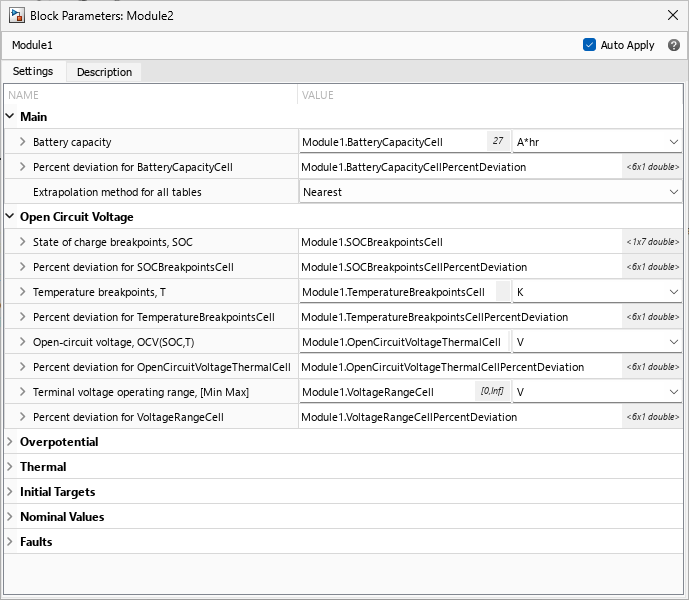689x600 pixels.
Task: Expand the Faults section
Action: click(10, 542)
